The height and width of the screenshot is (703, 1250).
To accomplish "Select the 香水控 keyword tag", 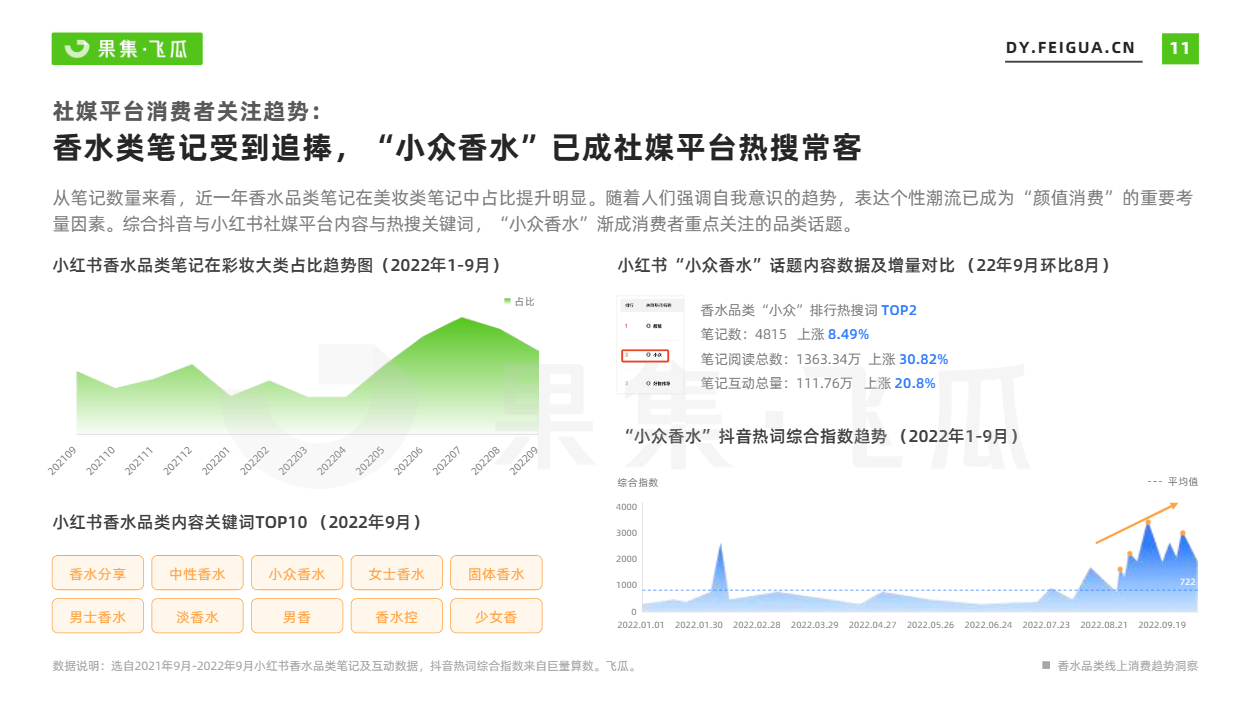I will pyautogui.click(x=397, y=617).
